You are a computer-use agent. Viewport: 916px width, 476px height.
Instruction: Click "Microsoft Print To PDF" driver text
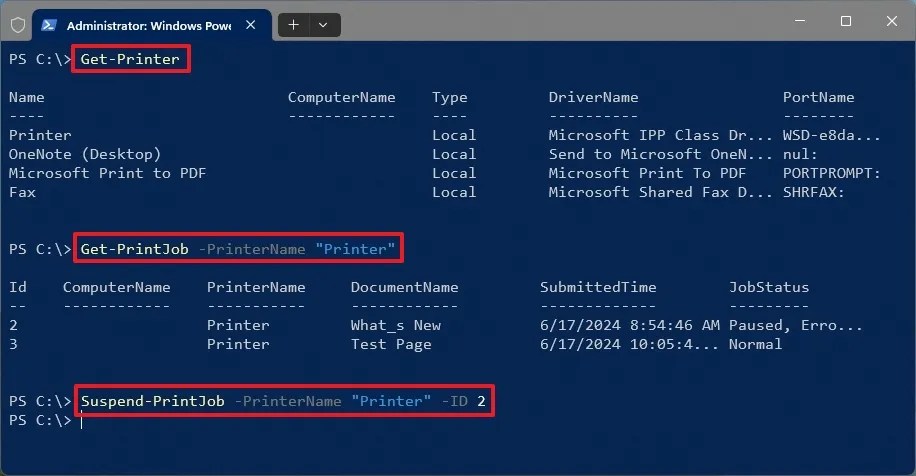pos(647,173)
